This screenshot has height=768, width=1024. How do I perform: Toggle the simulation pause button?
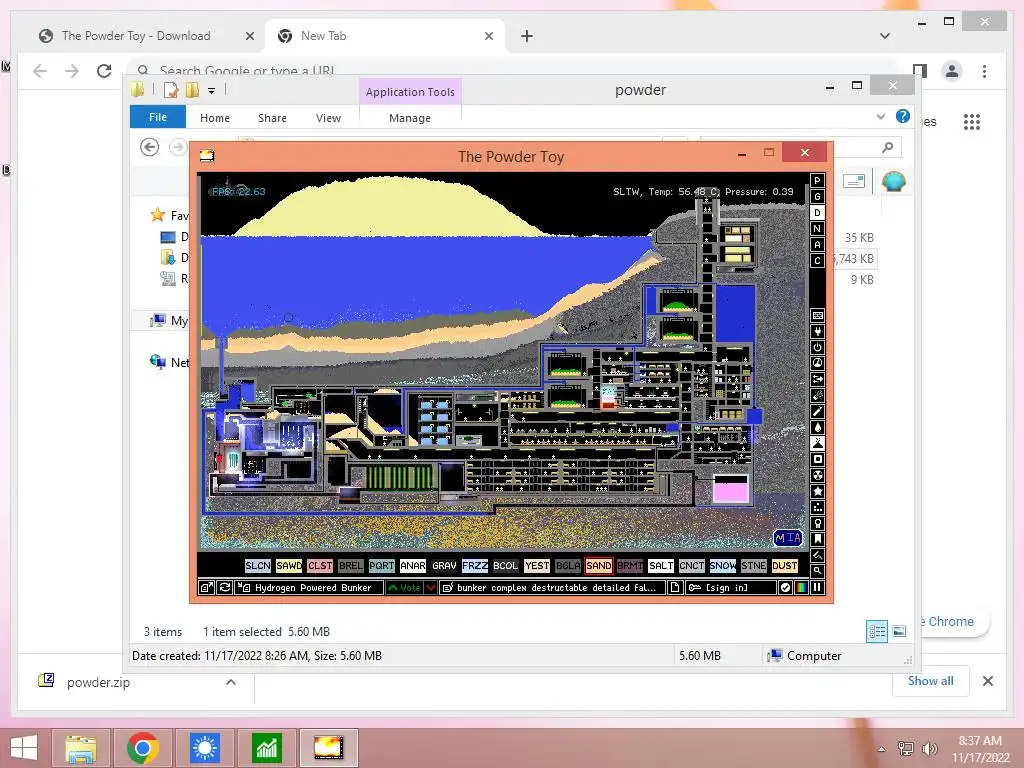(x=817, y=588)
